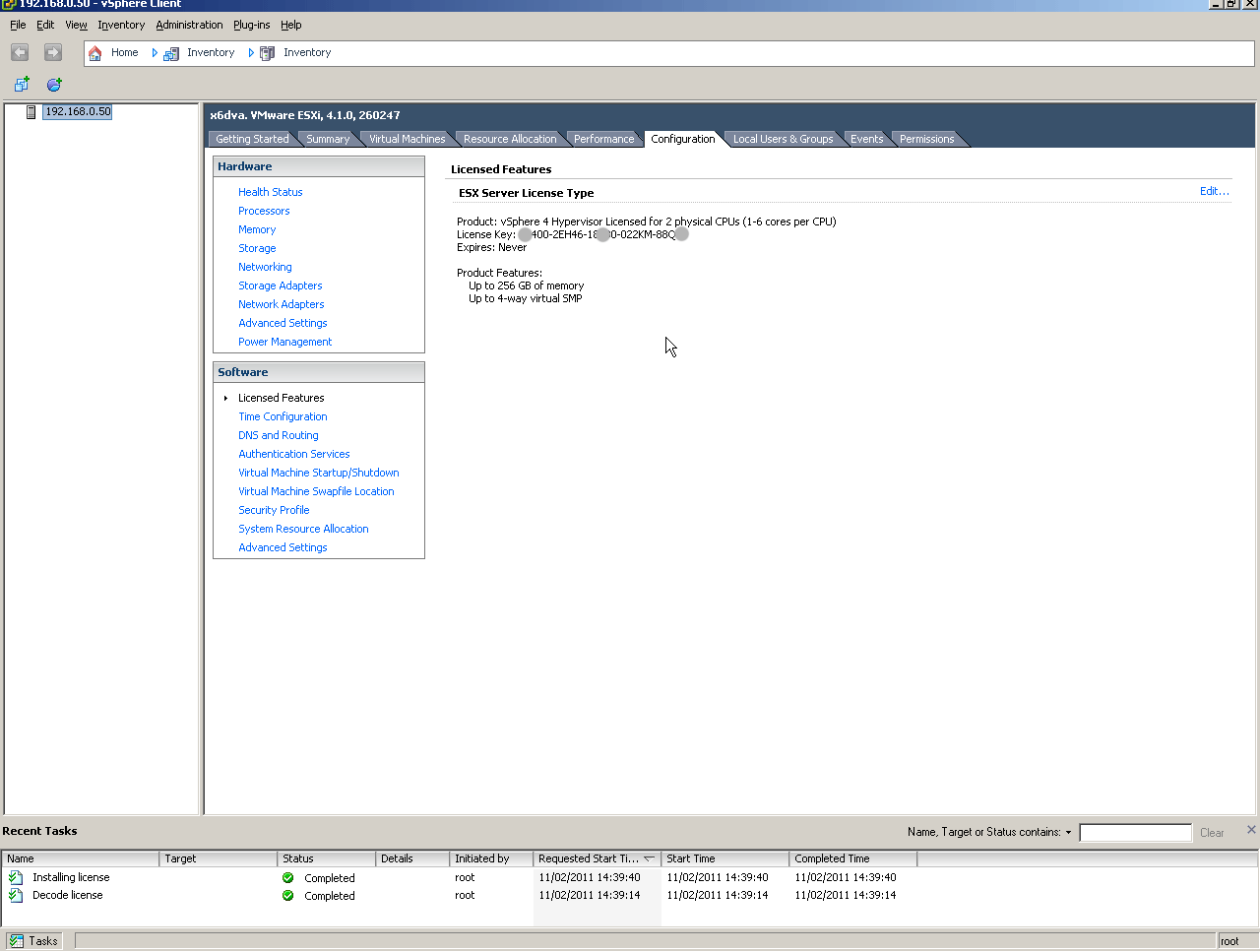
Task: Open the Network Adapters link
Action: click(281, 304)
